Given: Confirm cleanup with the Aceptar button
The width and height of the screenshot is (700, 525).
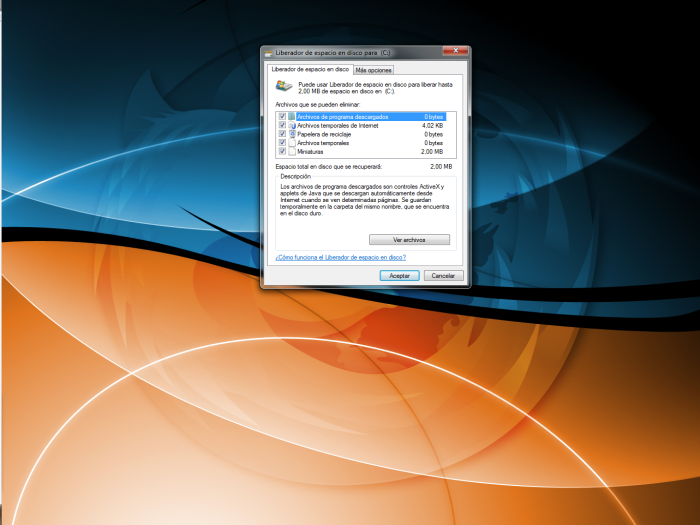Looking at the screenshot, I should click(x=400, y=275).
